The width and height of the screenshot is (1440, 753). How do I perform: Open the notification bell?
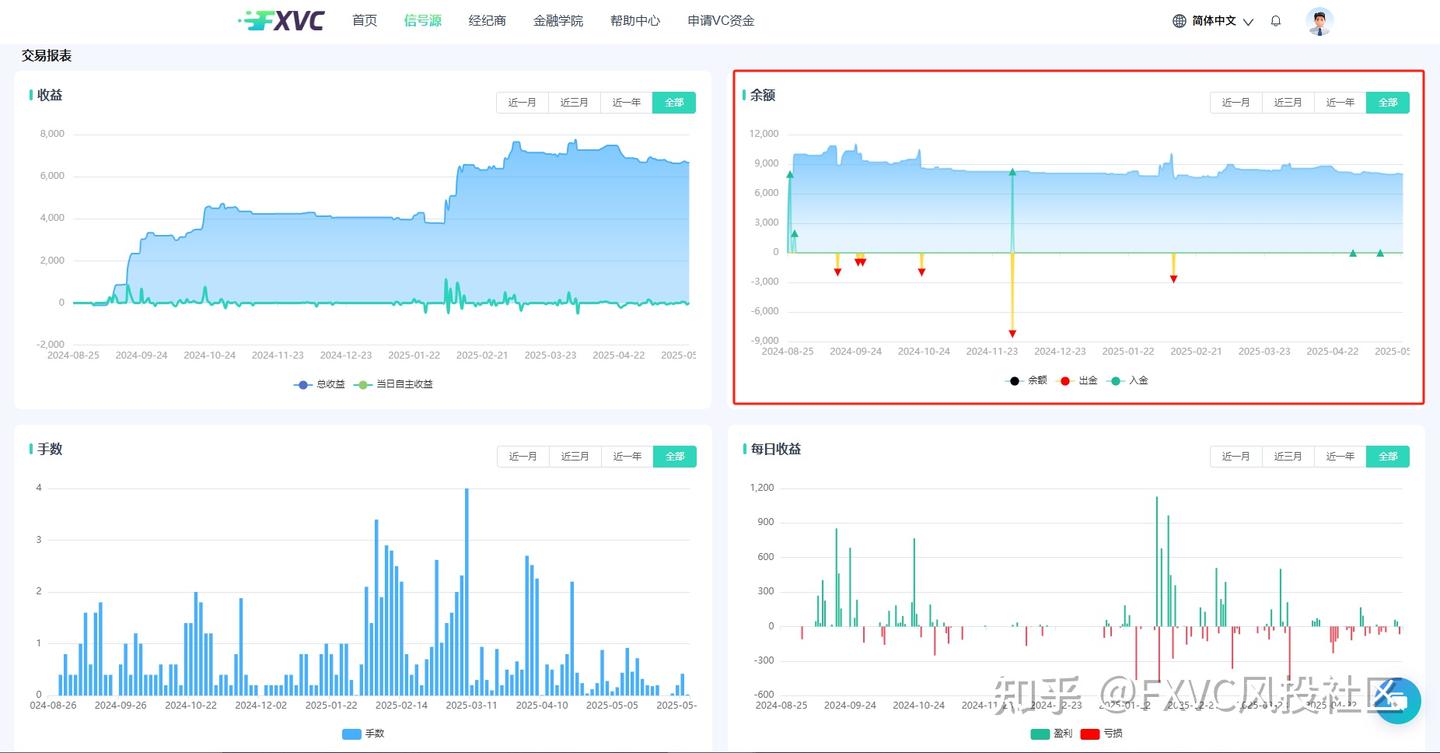tap(1275, 21)
